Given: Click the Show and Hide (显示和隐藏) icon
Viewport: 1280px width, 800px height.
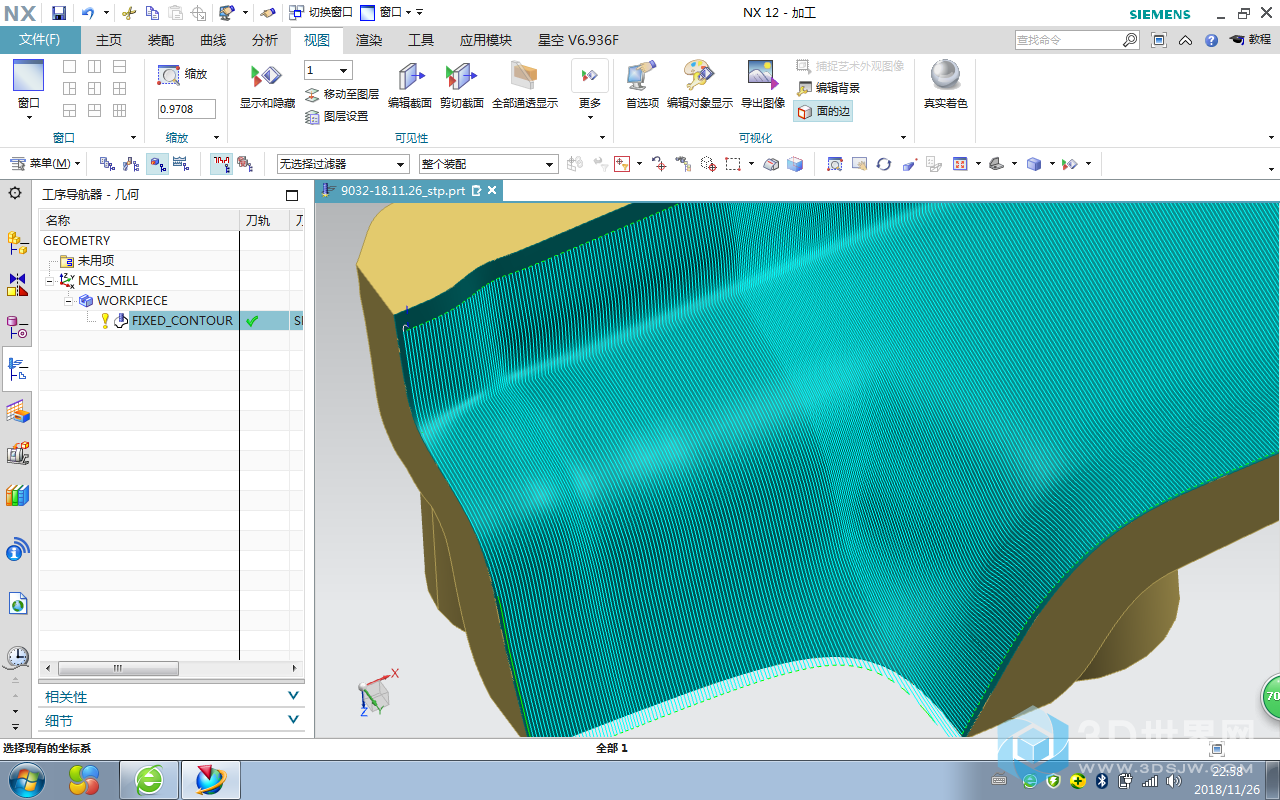Looking at the screenshot, I should (x=267, y=76).
